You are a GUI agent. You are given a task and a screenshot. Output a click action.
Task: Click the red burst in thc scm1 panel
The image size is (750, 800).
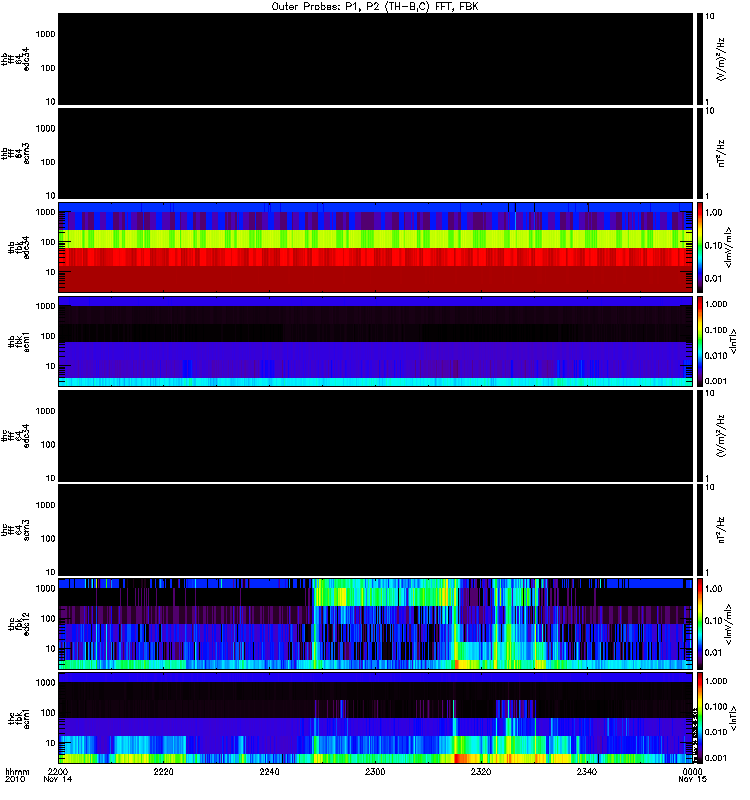pos(460,758)
